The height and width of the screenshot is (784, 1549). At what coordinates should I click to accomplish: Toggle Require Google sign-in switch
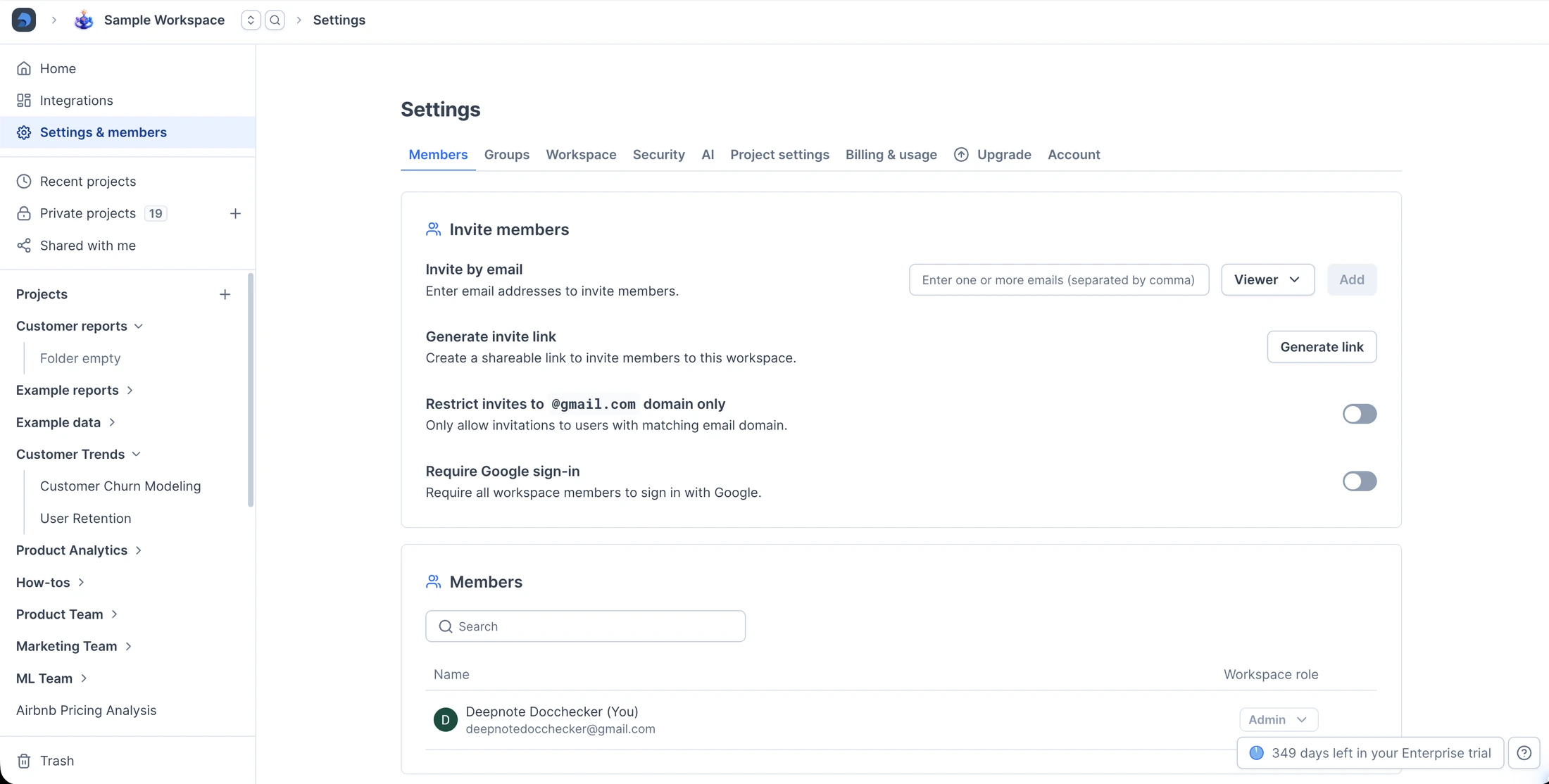click(1359, 481)
